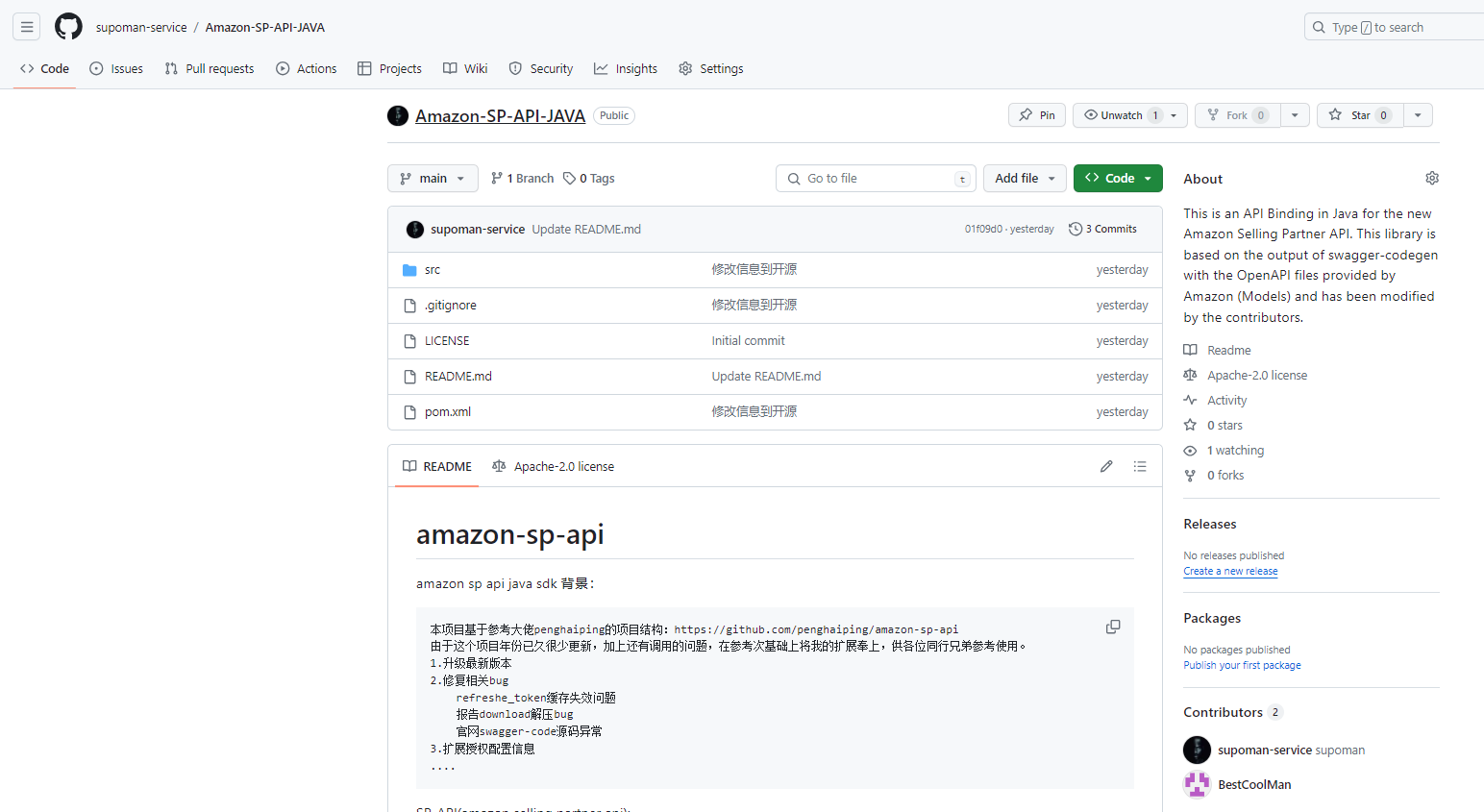Open Readme link in About sidebar
The height and width of the screenshot is (812, 1484).
(x=1218, y=351)
